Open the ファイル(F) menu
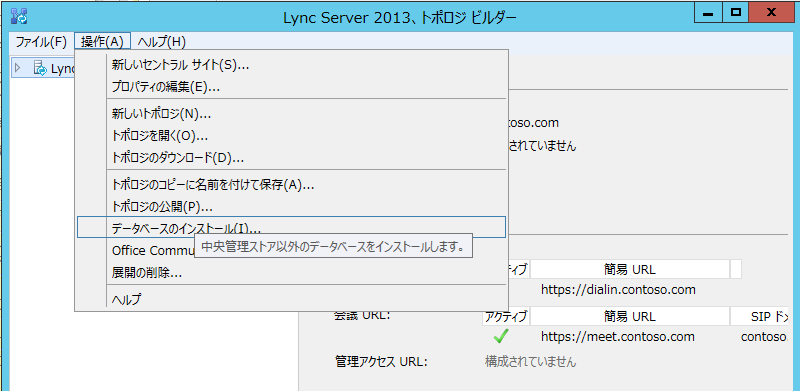Screen dimensions: 800x391 click(x=41, y=41)
